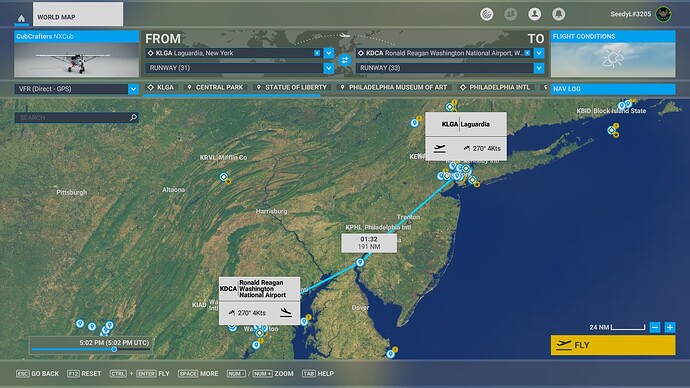Open the profile person icon

535,14
